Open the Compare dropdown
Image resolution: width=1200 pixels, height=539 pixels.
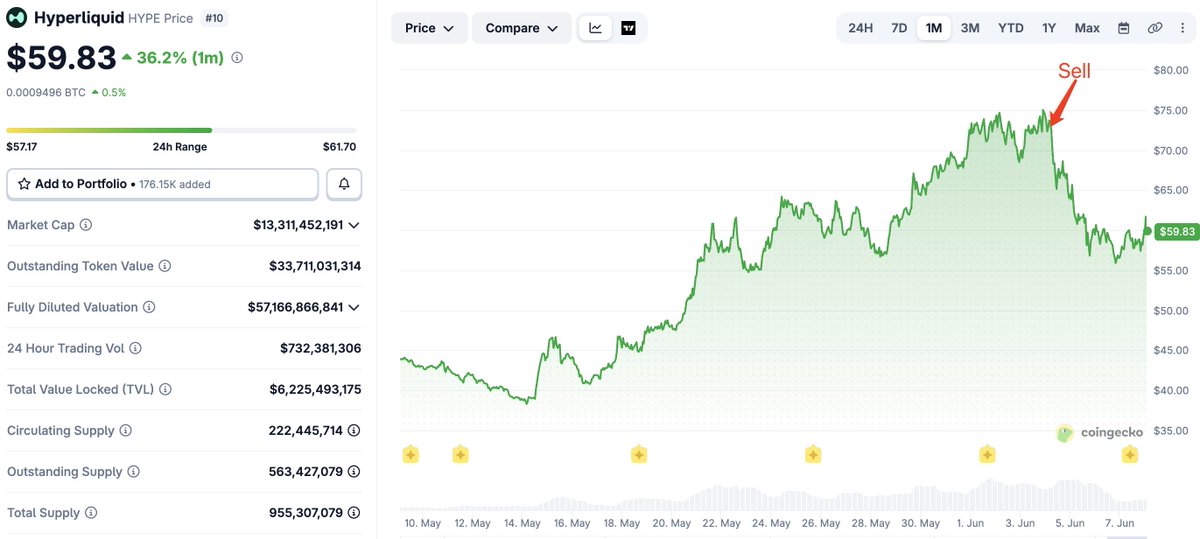[521, 28]
